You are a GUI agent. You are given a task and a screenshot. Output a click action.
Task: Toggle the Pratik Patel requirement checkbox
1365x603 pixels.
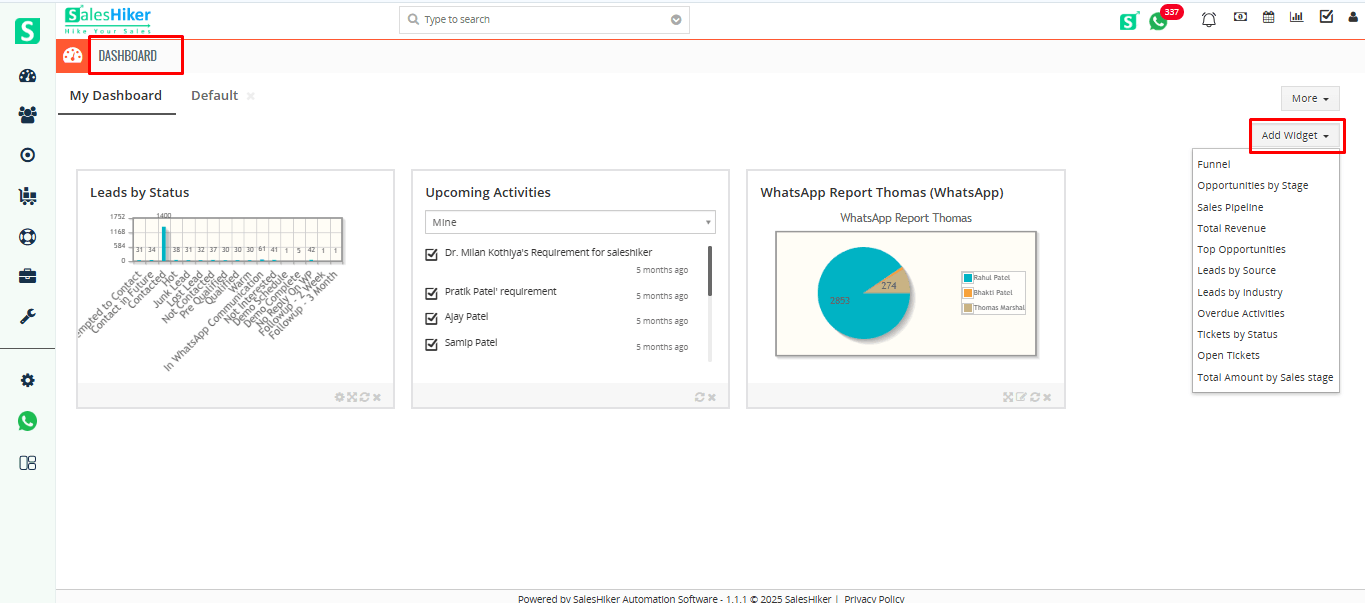click(431, 293)
